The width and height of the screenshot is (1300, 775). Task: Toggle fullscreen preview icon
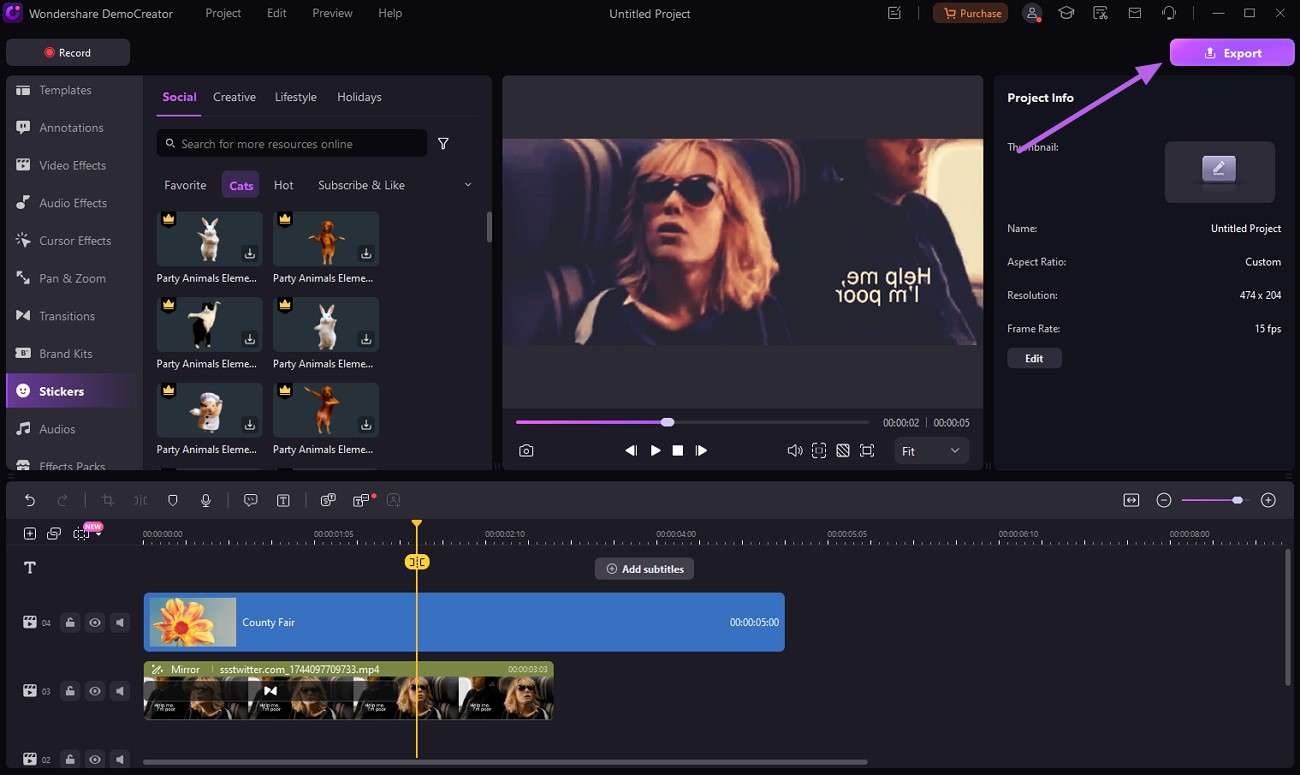coord(866,451)
